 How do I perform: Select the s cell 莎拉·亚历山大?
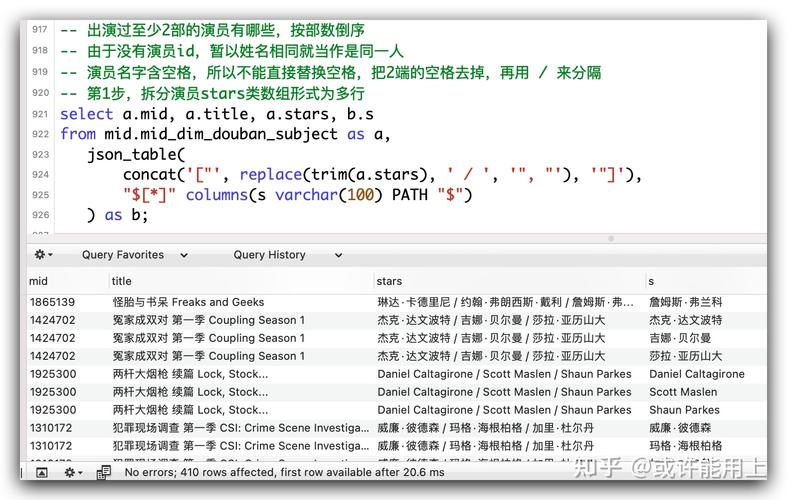(x=686, y=356)
